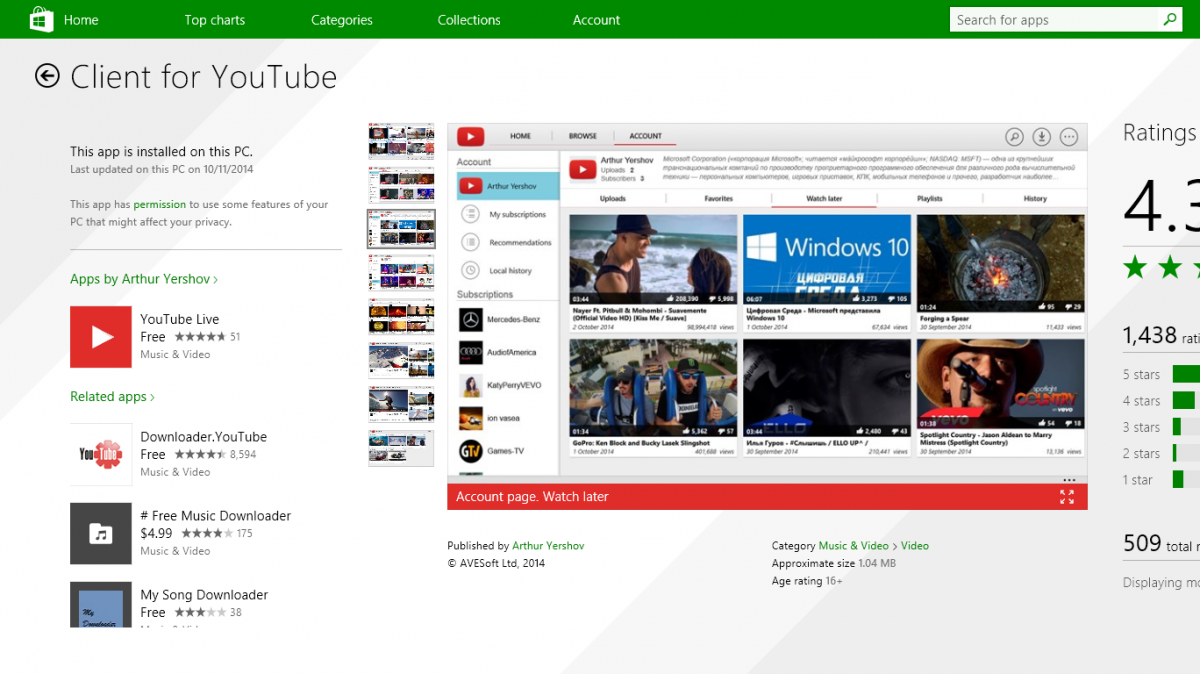Click the 5 stars rating bar
The height and width of the screenshot is (674, 1200).
[x=1186, y=374]
